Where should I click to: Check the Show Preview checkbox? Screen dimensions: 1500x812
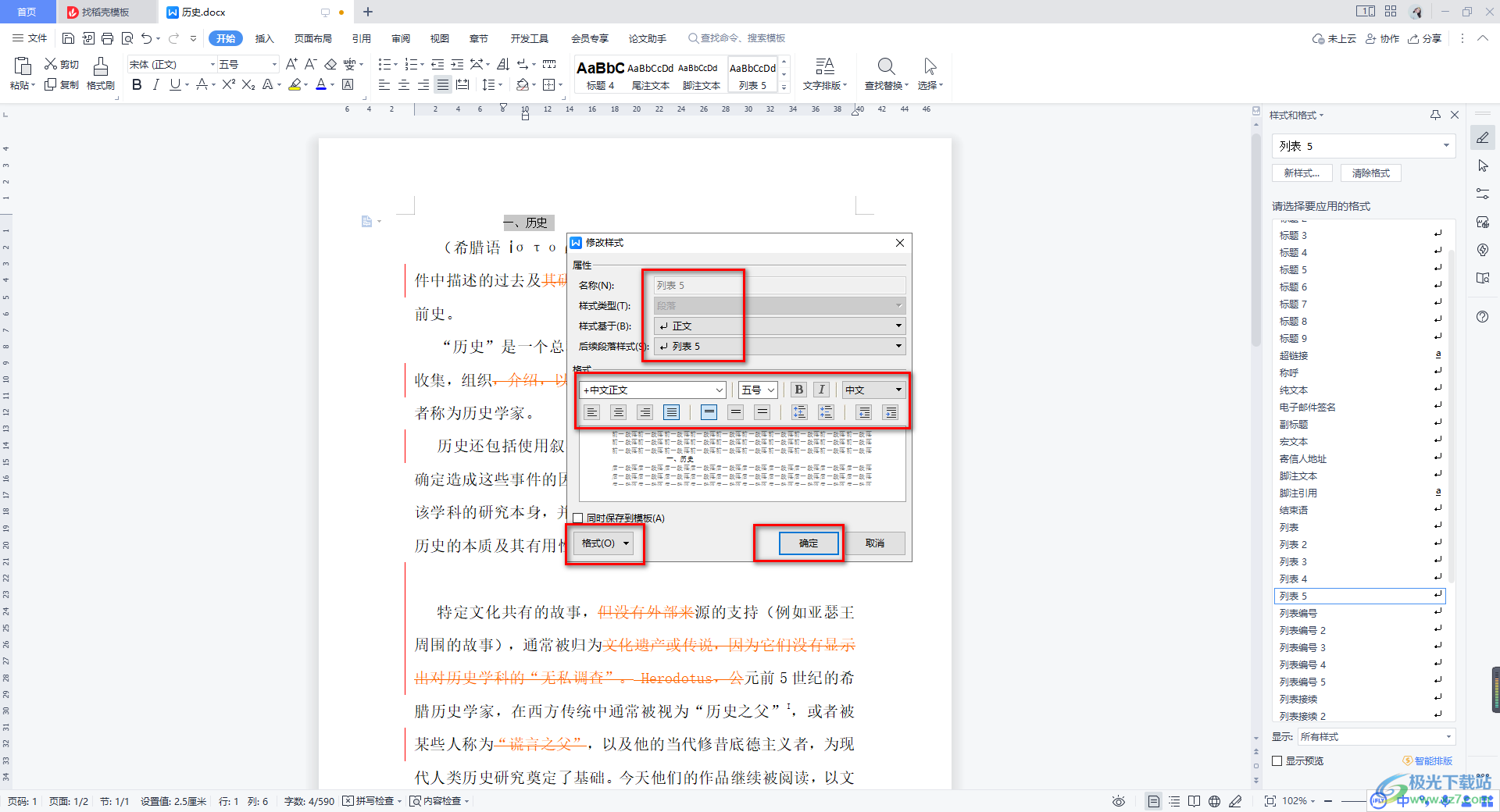coord(1277,760)
